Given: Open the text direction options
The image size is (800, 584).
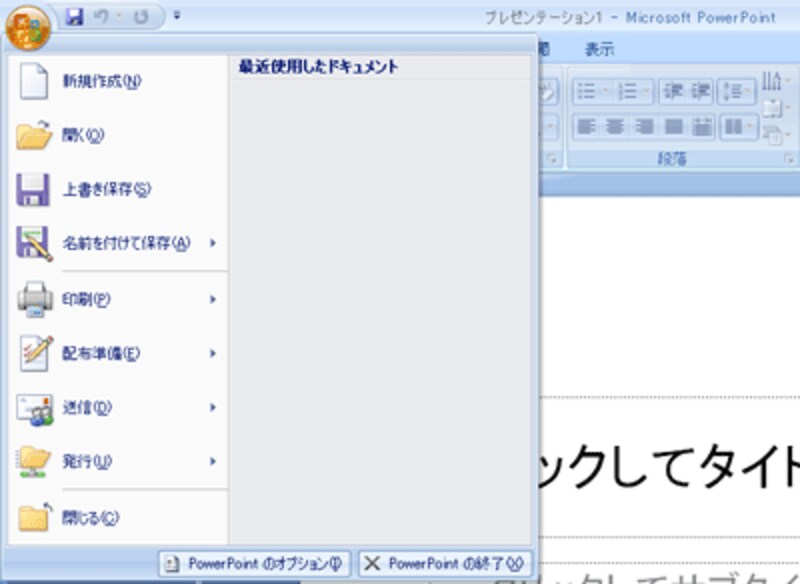Looking at the screenshot, I should [x=775, y=81].
